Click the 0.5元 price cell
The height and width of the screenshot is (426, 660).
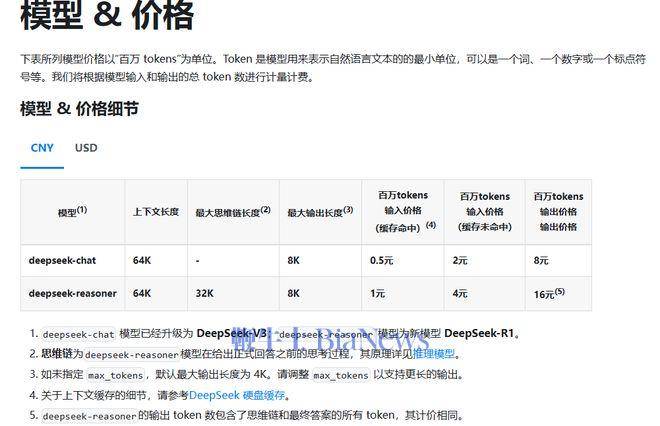[x=381, y=260]
